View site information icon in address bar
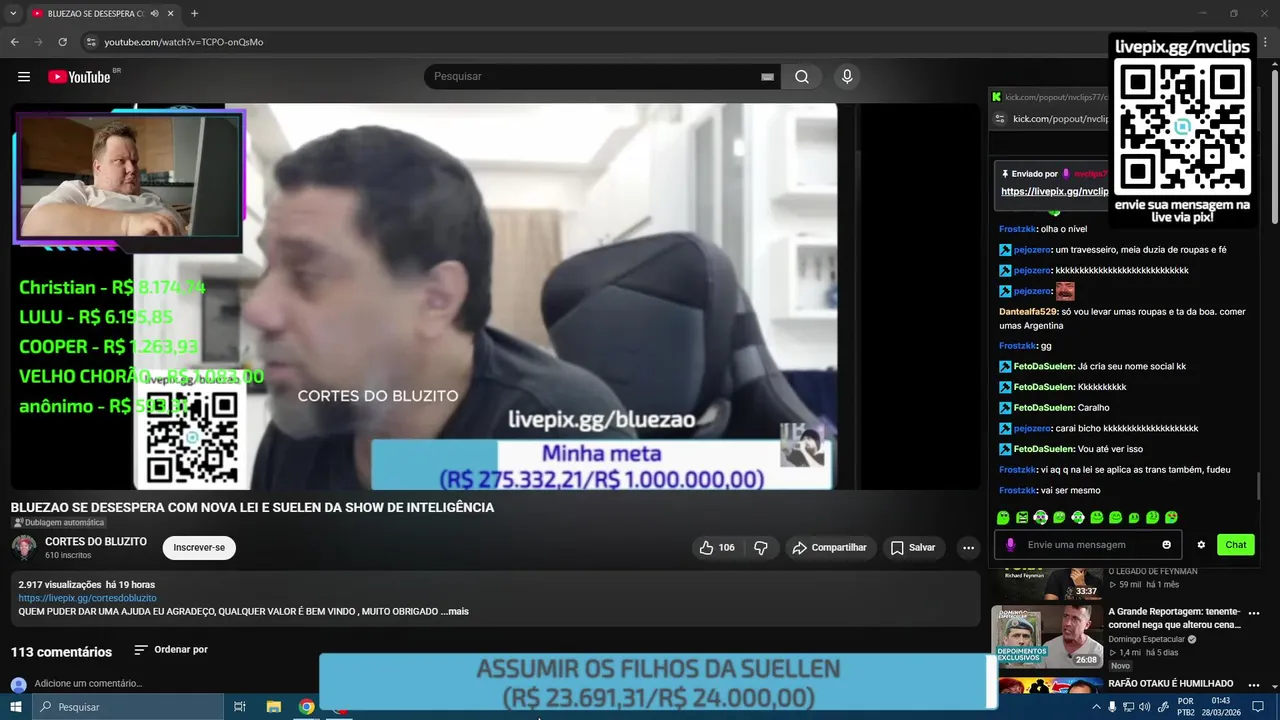The width and height of the screenshot is (1280, 720). coord(91,42)
